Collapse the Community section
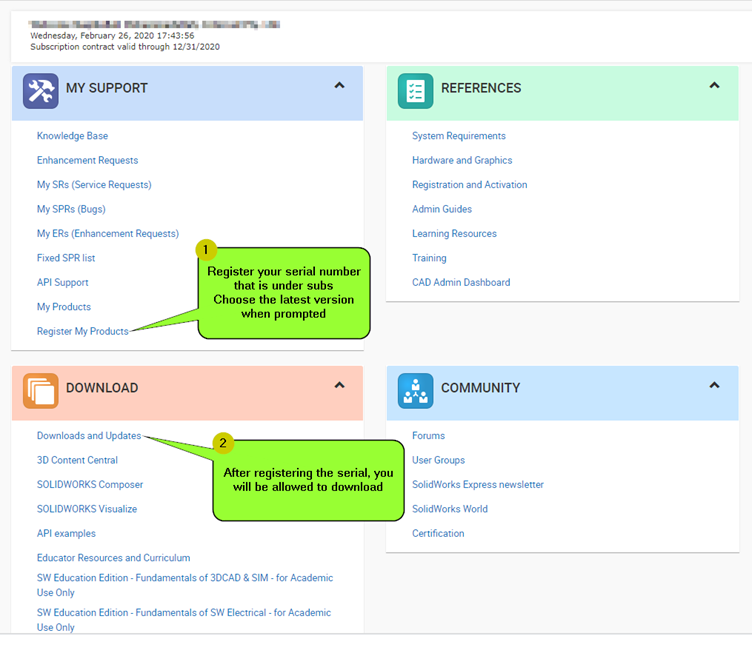This screenshot has width=752, height=656. pyautogui.click(x=714, y=385)
